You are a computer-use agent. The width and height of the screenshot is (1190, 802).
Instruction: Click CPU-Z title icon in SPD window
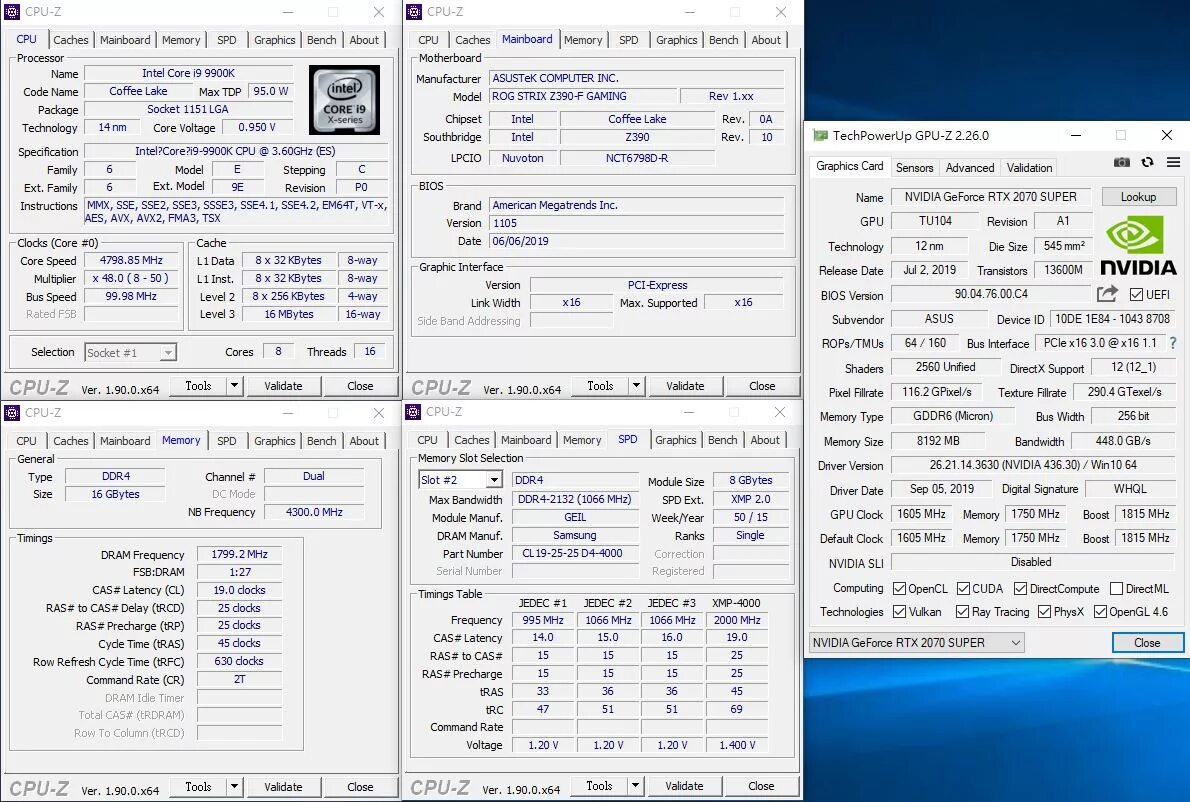[x=413, y=411]
